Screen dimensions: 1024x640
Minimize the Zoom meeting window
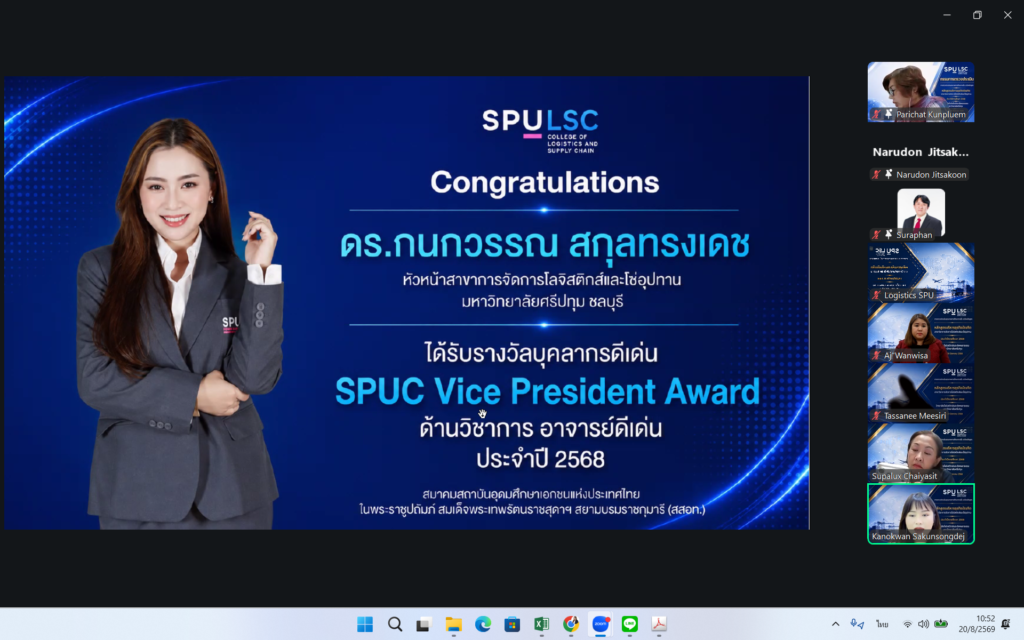947,15
